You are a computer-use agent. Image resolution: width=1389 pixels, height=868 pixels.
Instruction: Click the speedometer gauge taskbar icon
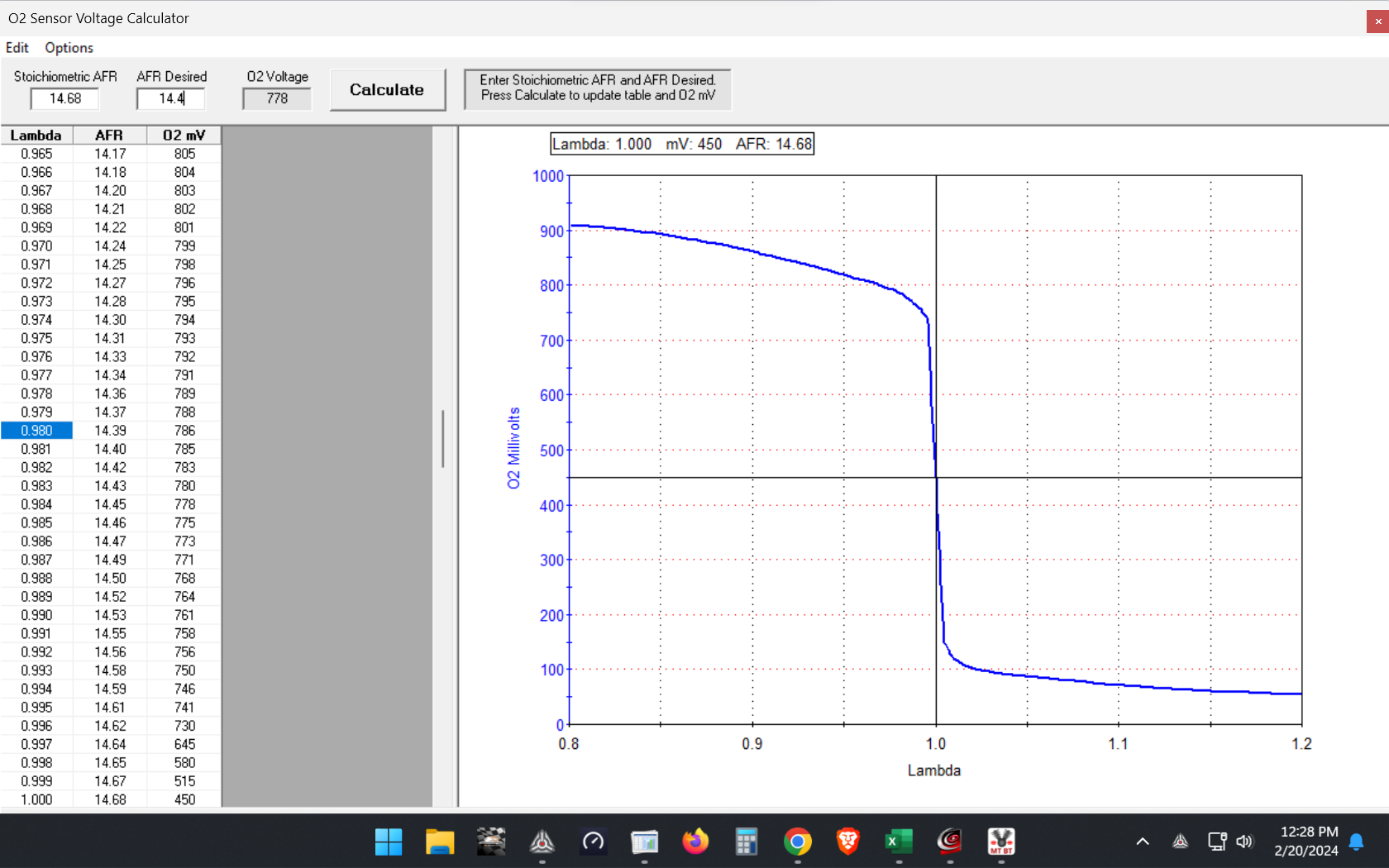(x=593, y=842)
